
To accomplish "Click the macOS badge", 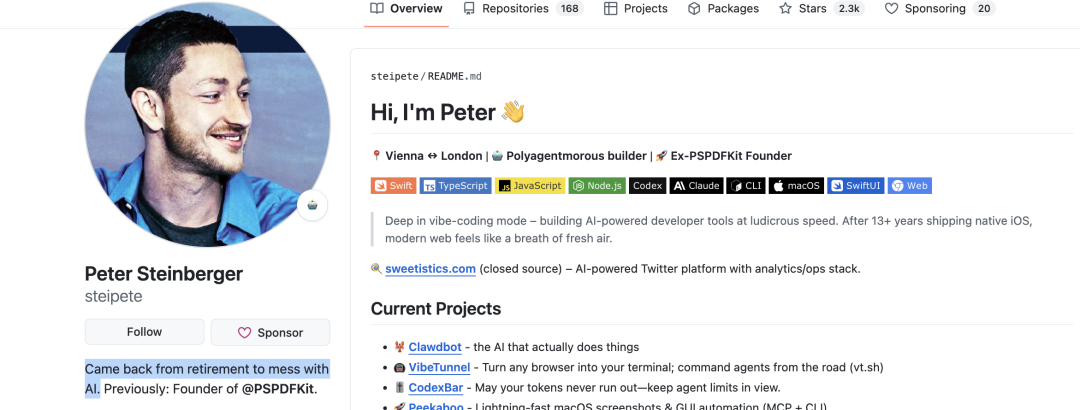I will pos(797,185).
